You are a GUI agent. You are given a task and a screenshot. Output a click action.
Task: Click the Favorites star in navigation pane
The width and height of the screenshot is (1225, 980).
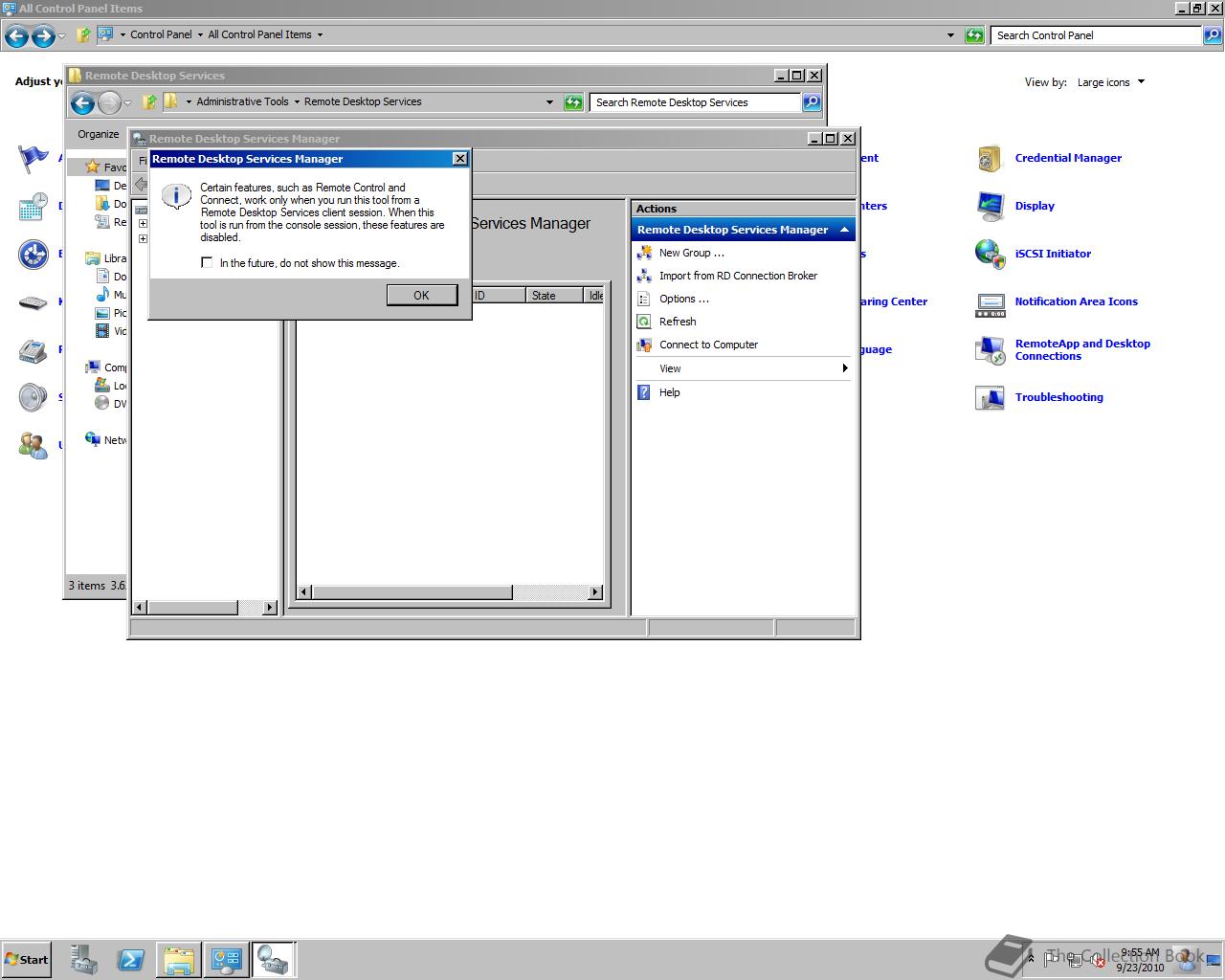[93, 167]
